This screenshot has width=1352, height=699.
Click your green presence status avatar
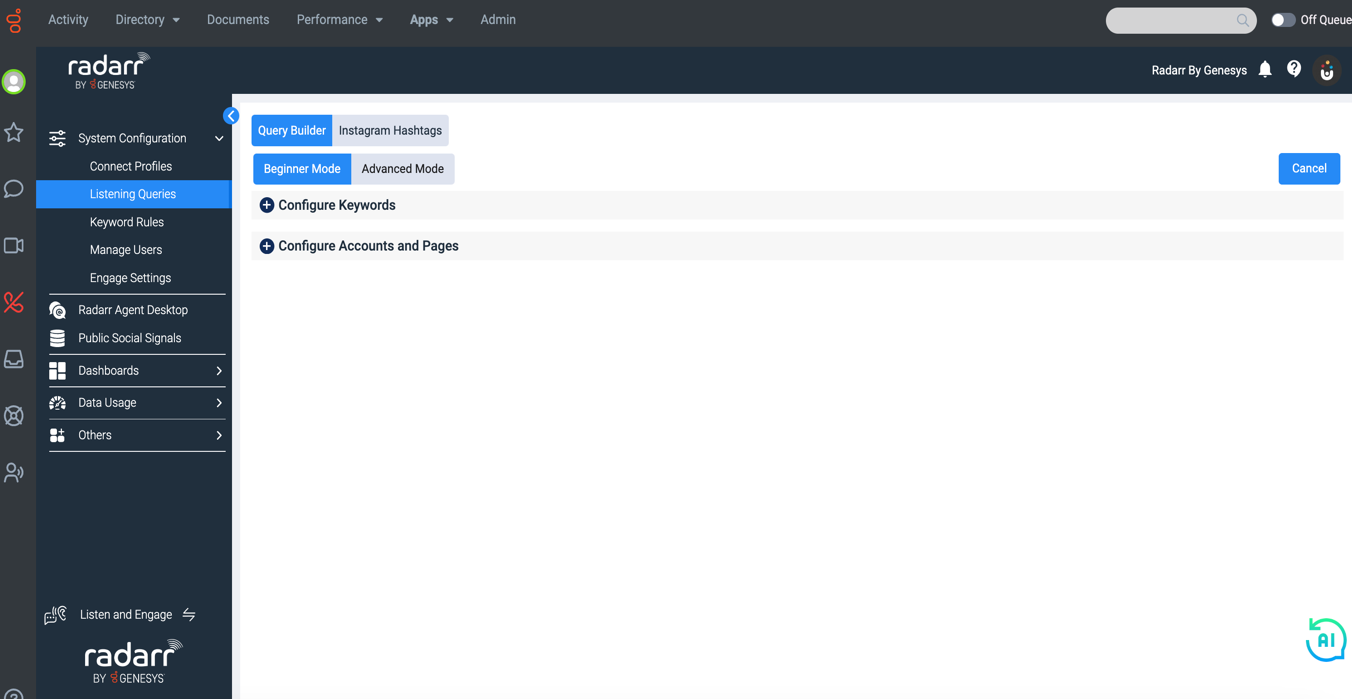[14, 81]
